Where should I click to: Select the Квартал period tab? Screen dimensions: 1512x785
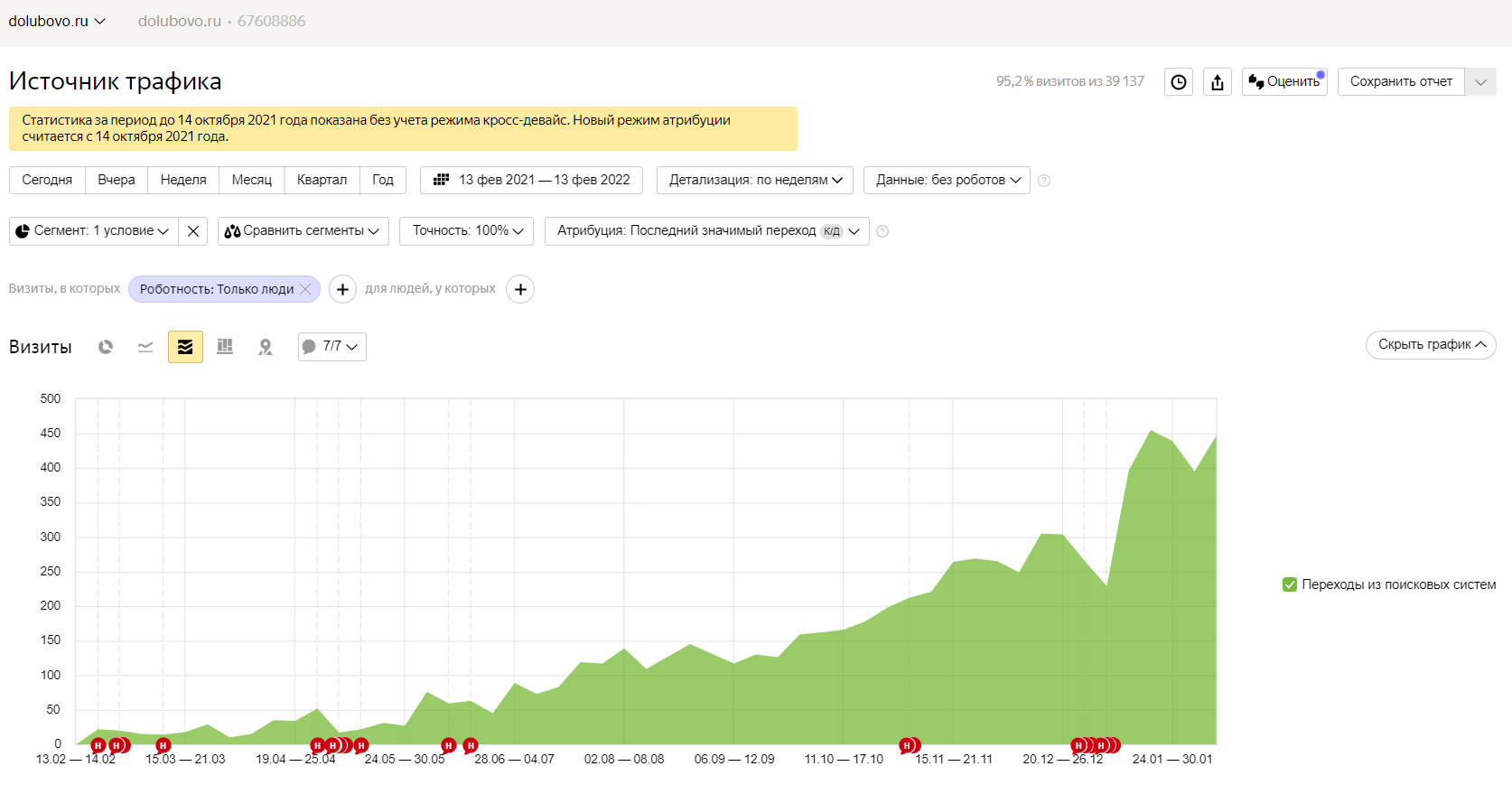[x=322, y=180]
